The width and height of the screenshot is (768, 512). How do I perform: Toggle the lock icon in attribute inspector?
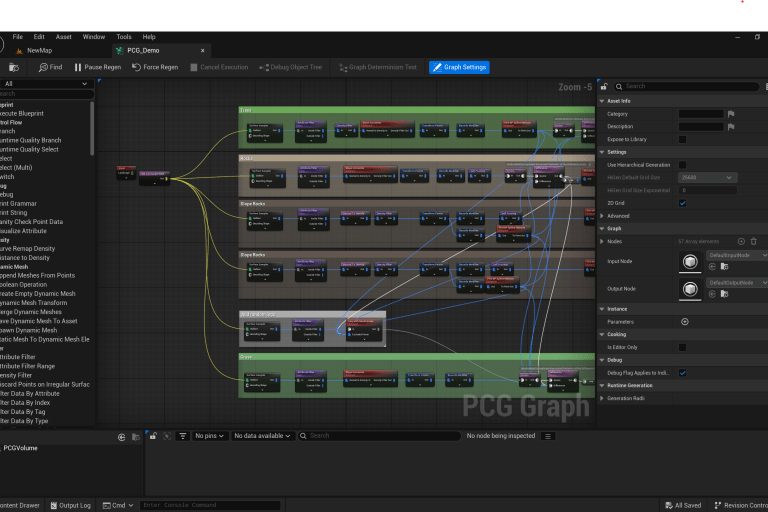click(x=153, y=436)
